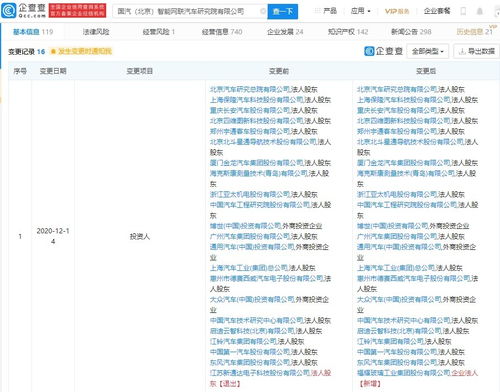500x392 pixels.
Task: Open 通用汽车(中国)投资 link in 变更后 column
Action: tap(399, 247)
